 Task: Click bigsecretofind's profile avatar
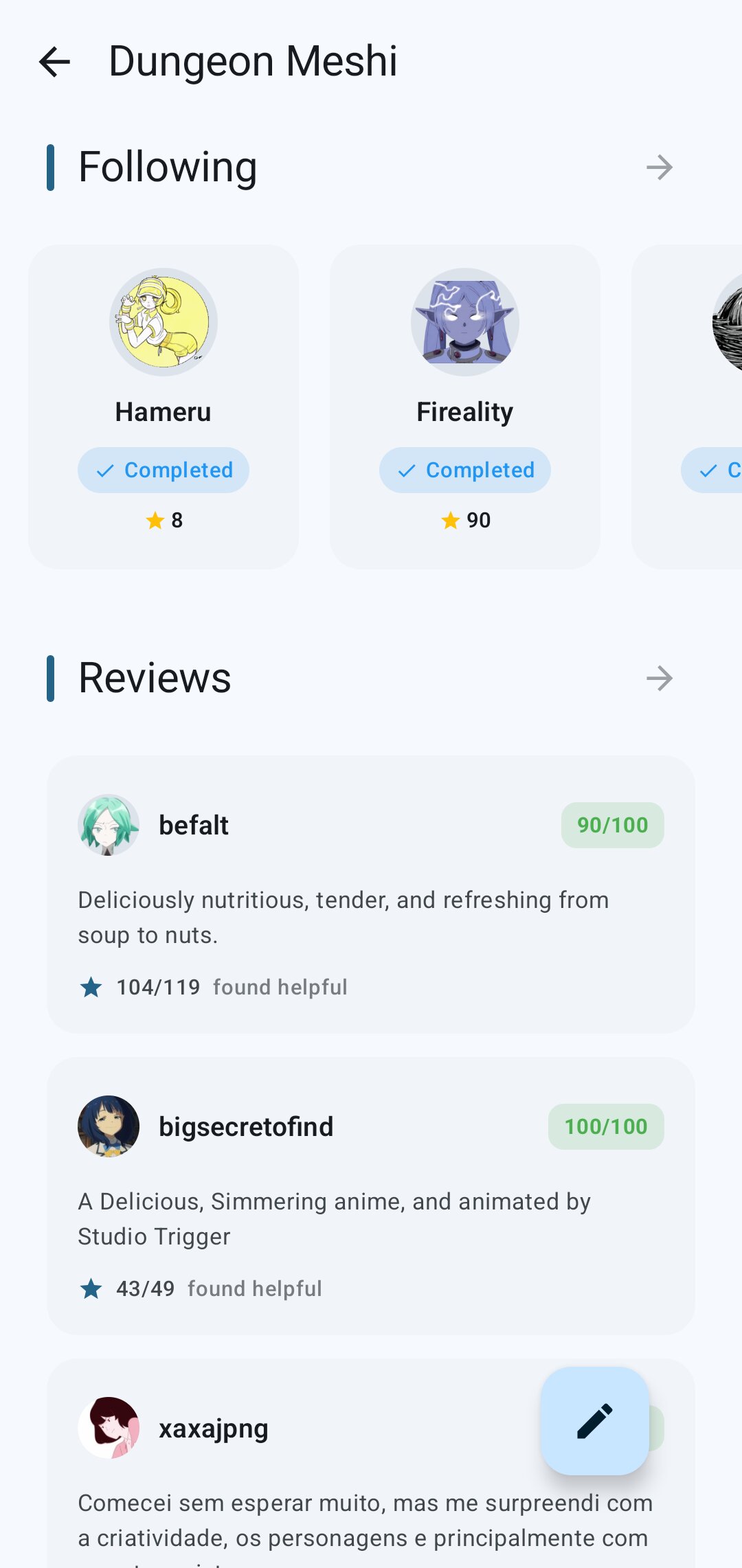click(109, 1126)
